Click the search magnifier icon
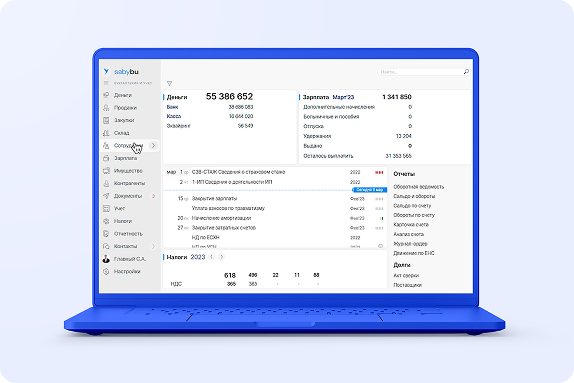The height and width of the screenshot is (383, 574). tap(466, 72)
